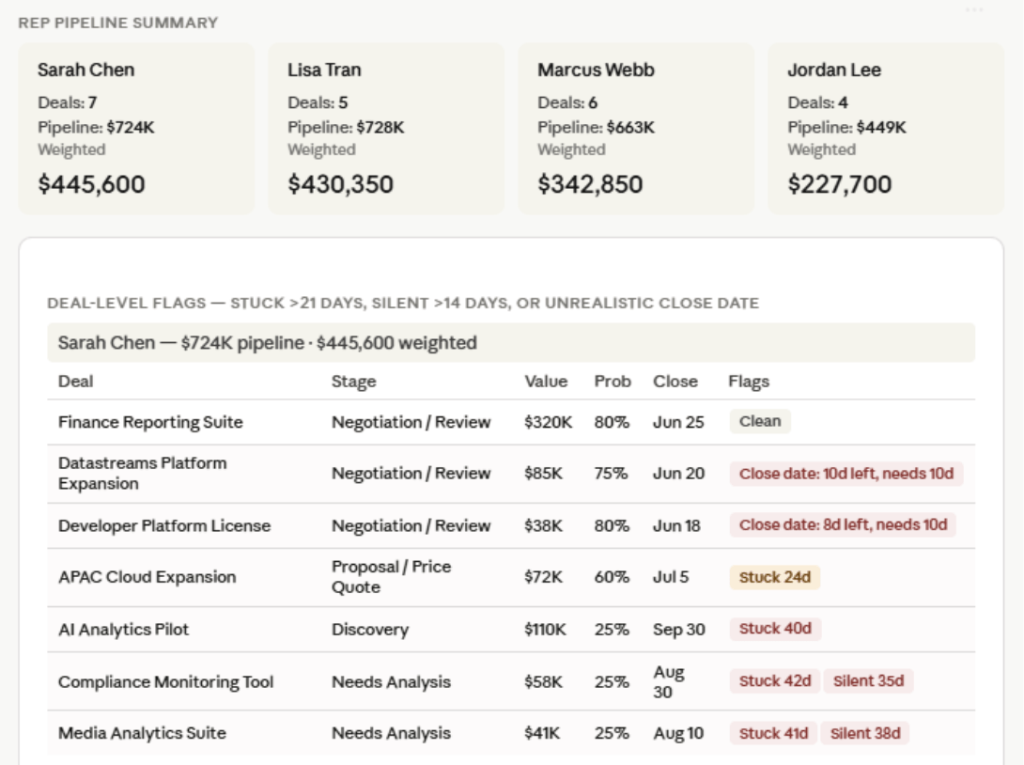Click Sarah Chen's weighted amount $445,600
1024x765 pixels.
(x=91, y=184)
